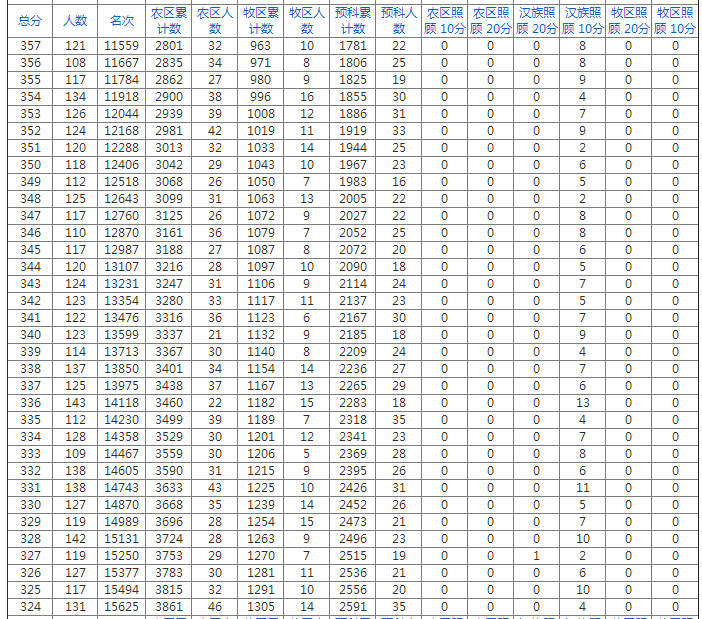The image size is (702, 619).
Task: Click the 预科累计数 column header
Action: tap(353, 20)
